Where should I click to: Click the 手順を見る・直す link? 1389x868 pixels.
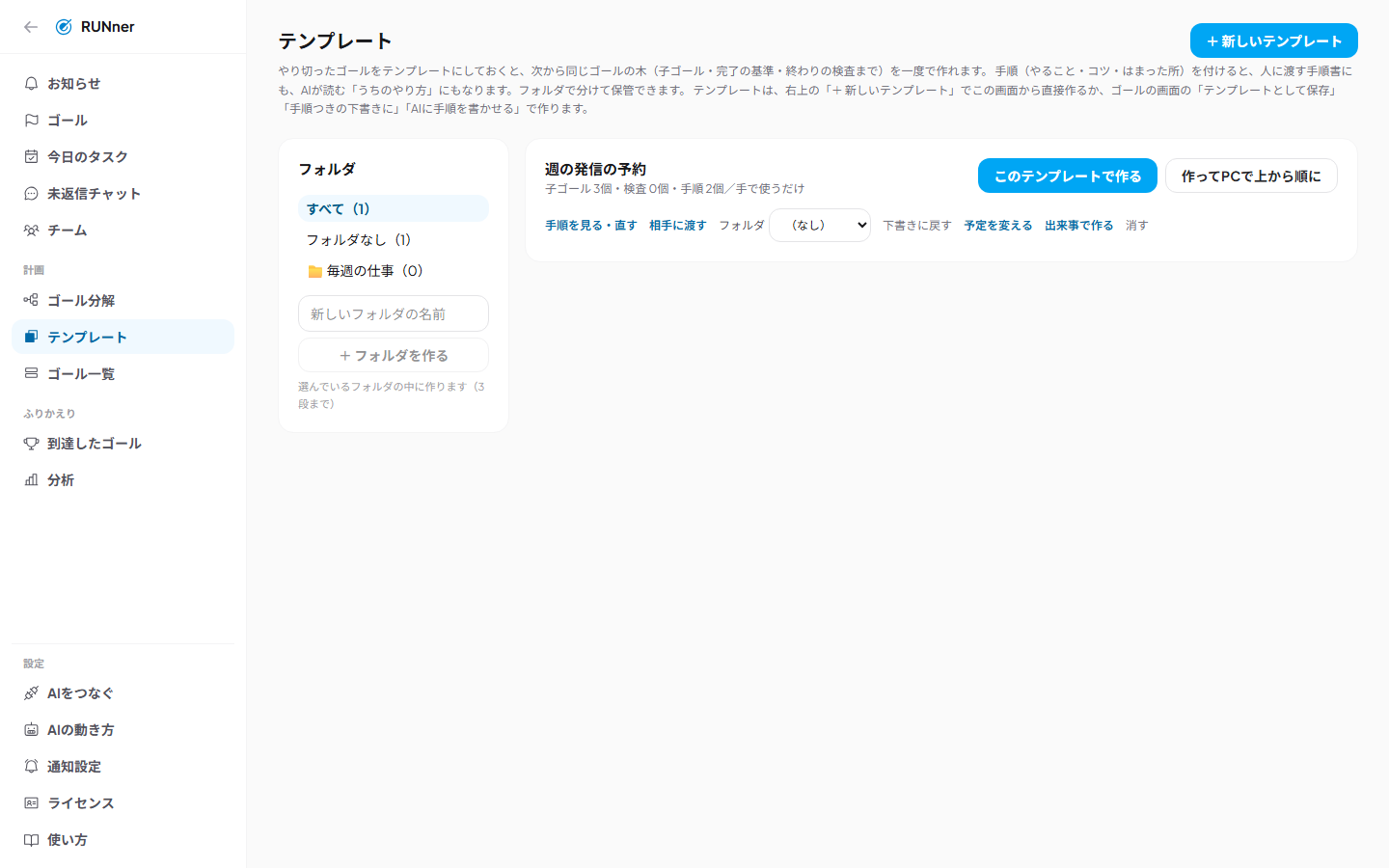click(591, 226)
